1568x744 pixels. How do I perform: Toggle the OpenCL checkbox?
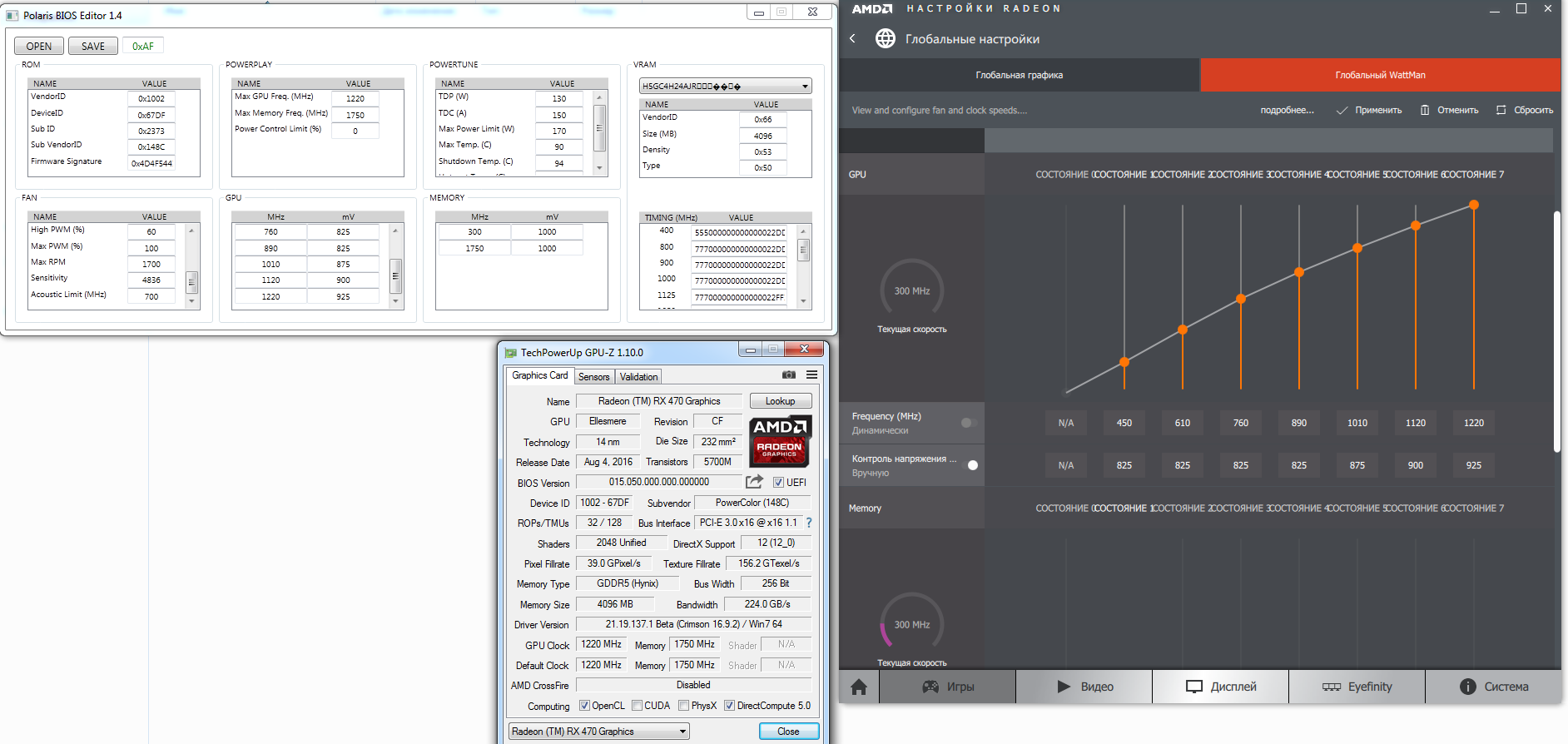pyautogui.click(x=584, y=706)
